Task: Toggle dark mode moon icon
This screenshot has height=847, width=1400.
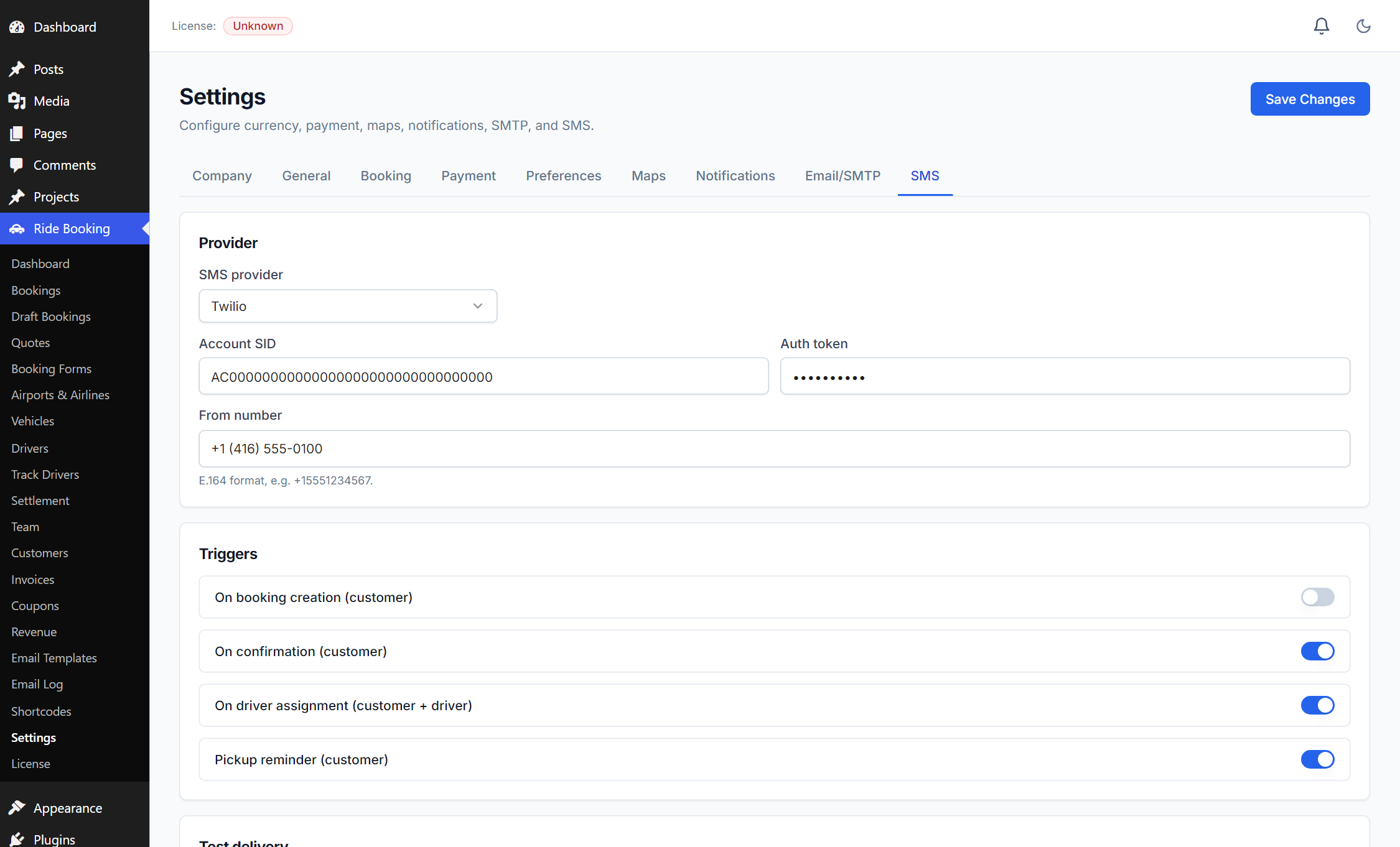Action: (1363, 25)
